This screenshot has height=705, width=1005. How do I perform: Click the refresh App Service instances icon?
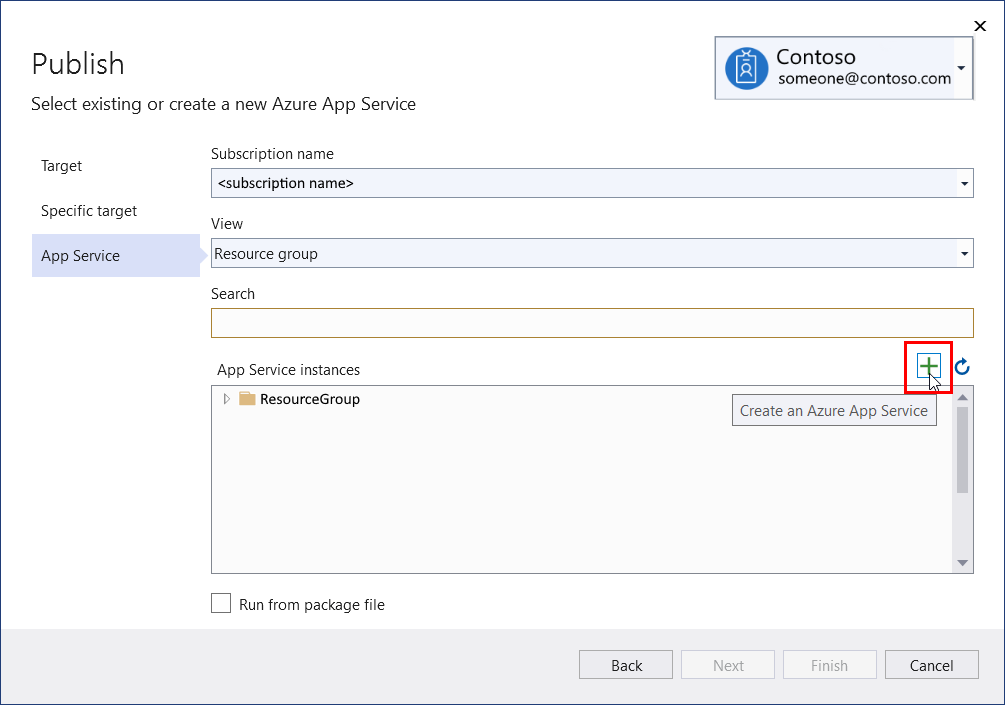962,367
